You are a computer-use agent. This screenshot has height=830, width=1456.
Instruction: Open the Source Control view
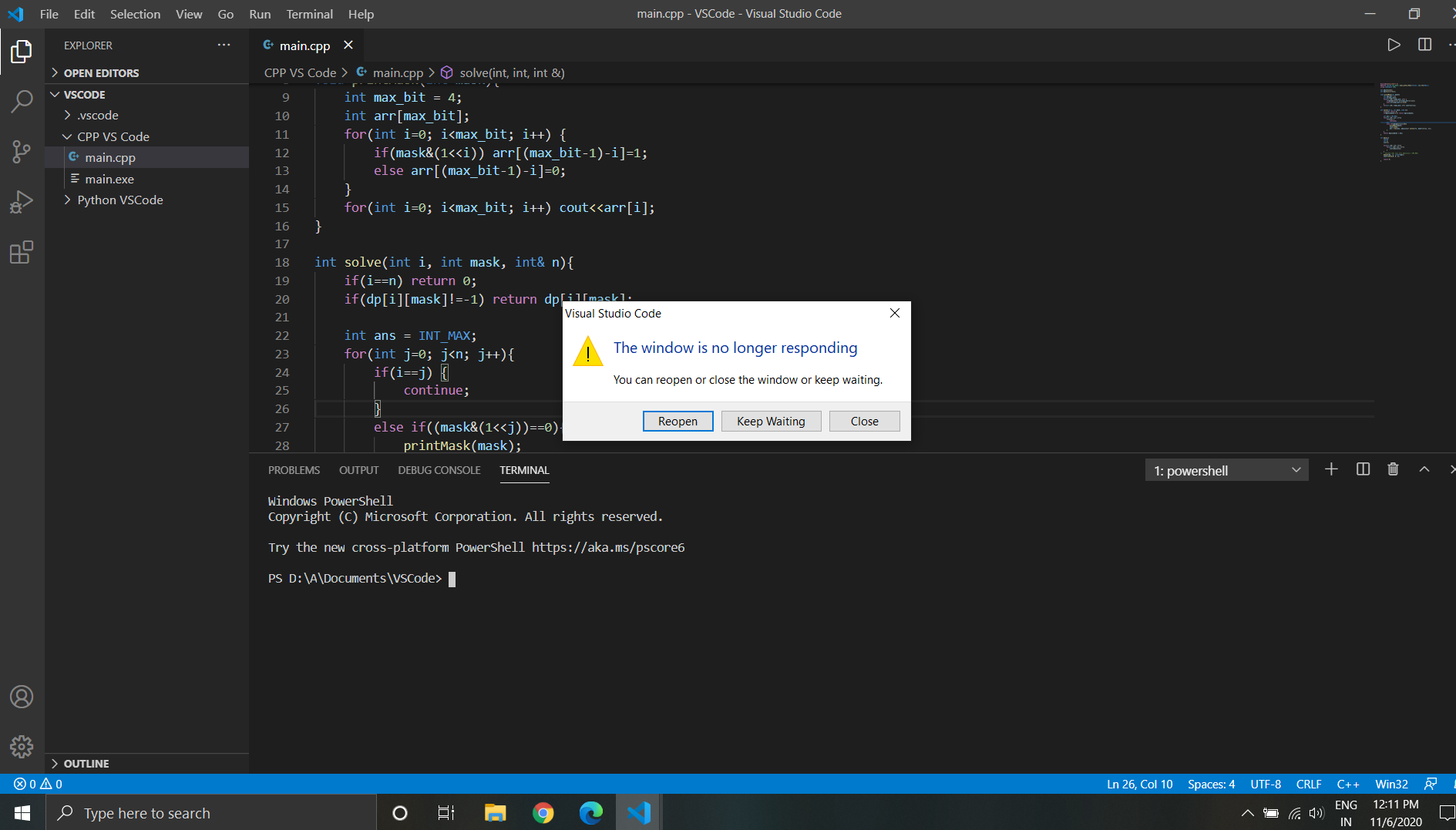pos(22,152)
